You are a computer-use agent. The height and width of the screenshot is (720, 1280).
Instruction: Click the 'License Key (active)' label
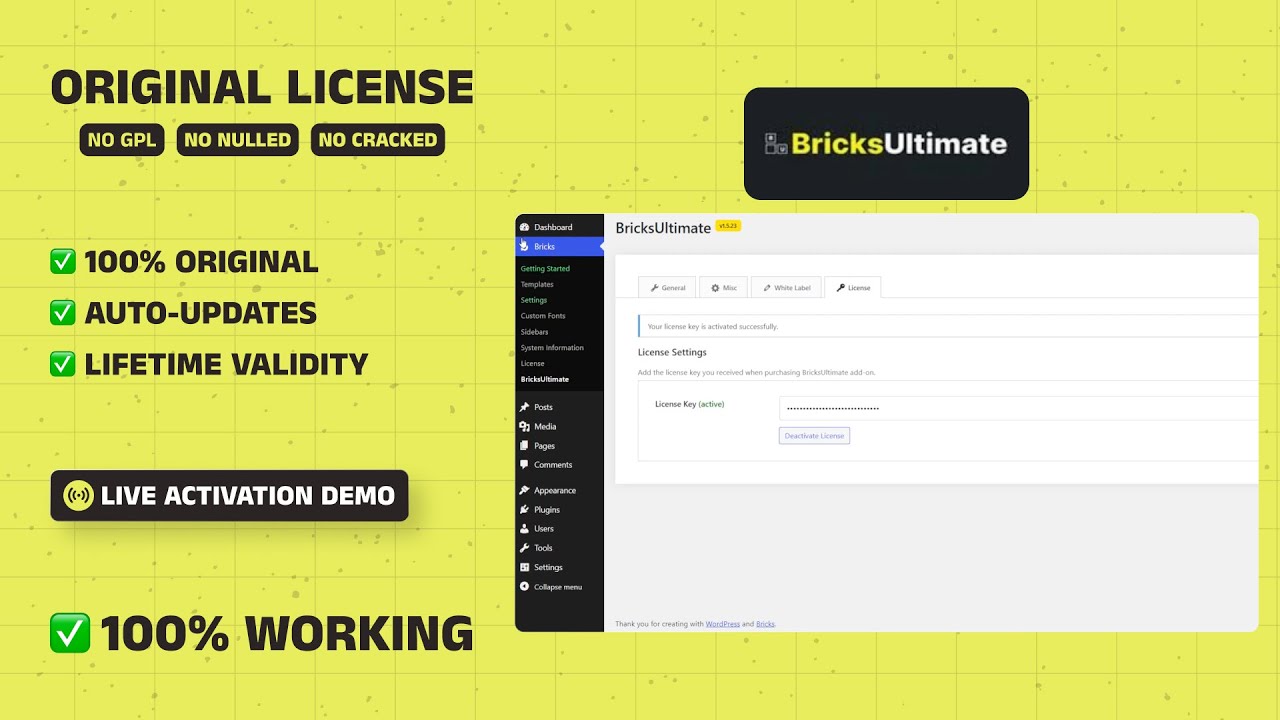pyautogui.click(x=689, y=404)
